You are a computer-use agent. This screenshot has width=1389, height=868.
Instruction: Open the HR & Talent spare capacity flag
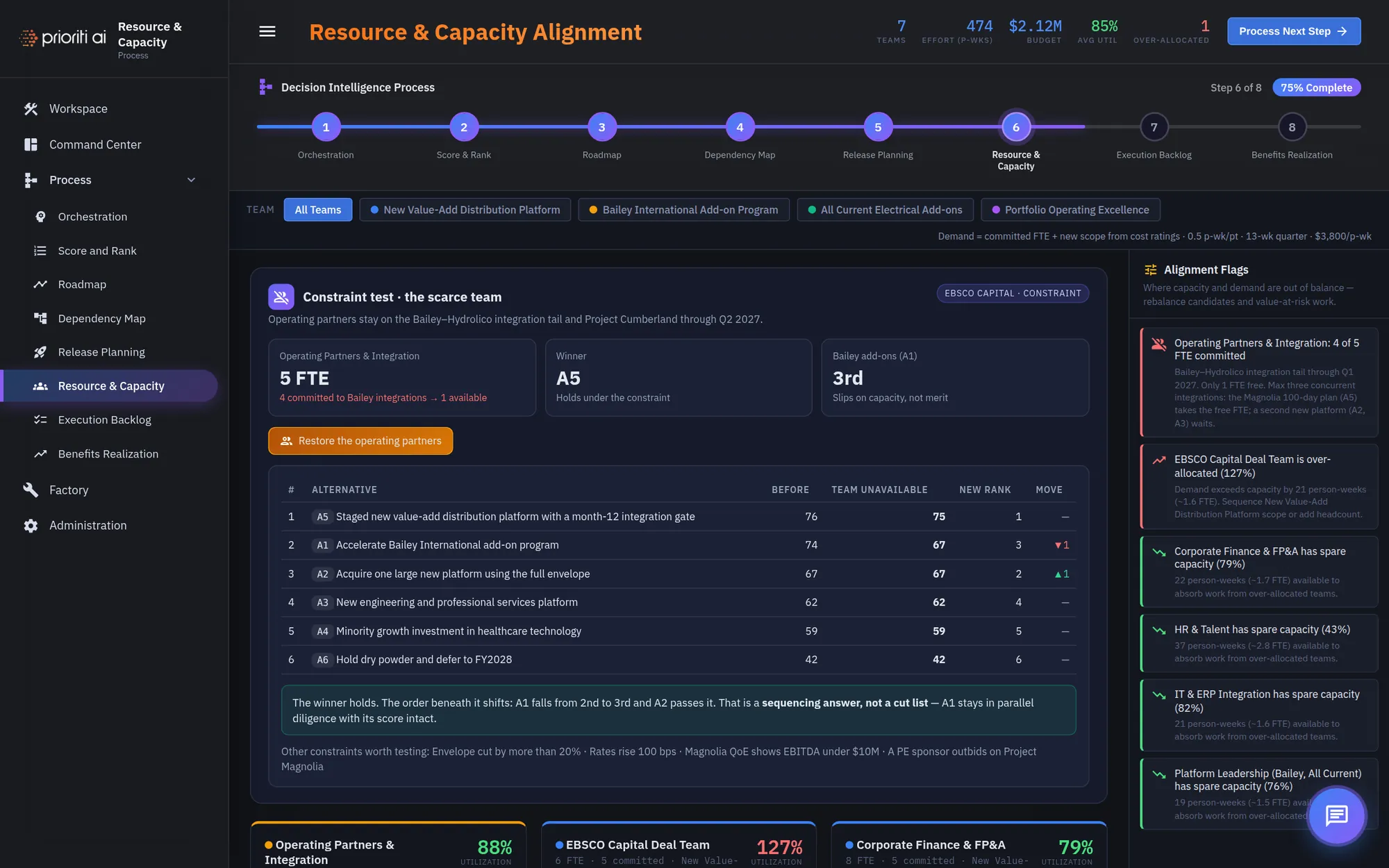(1259, 643)
